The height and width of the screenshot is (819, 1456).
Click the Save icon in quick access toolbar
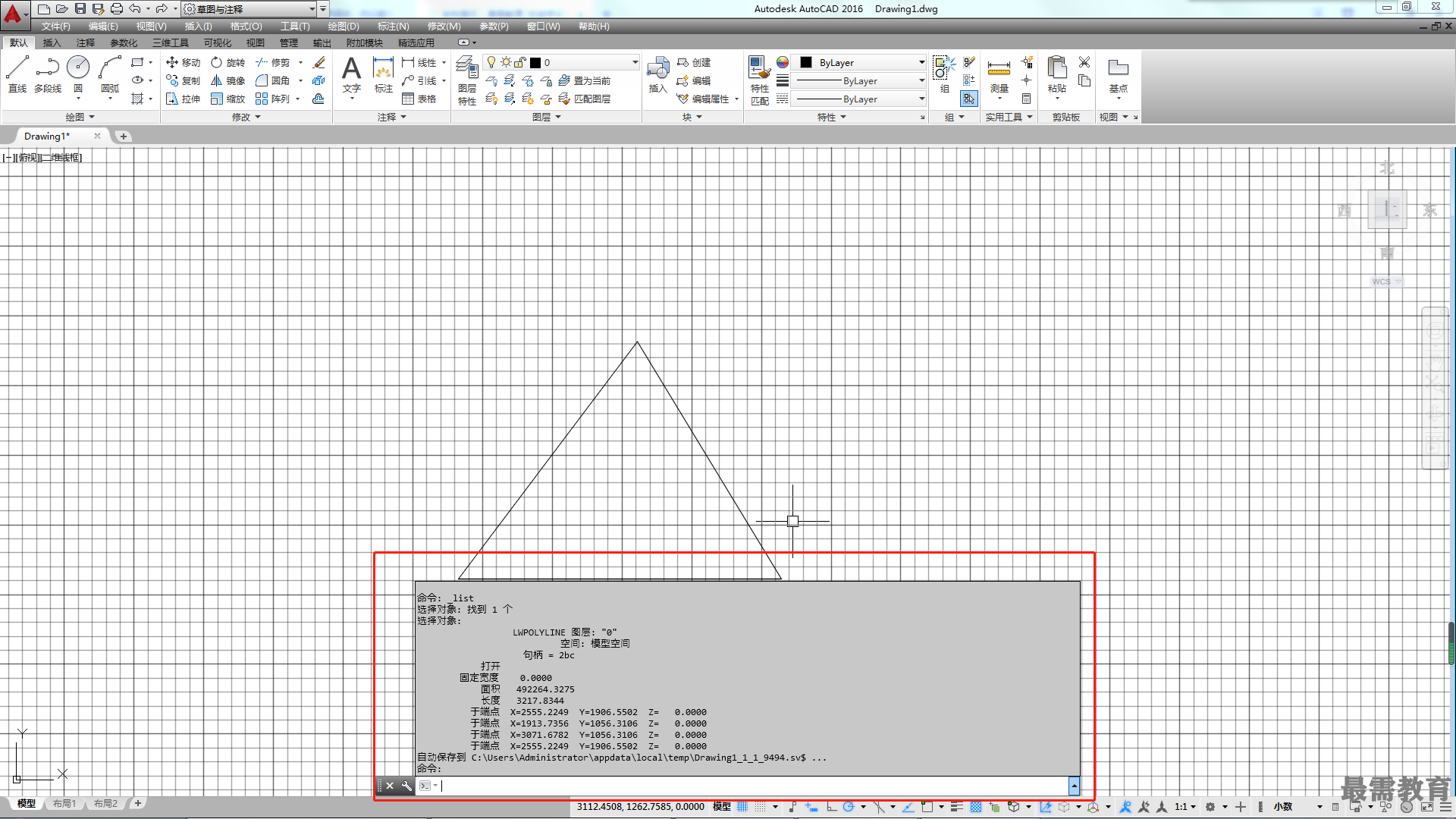coord(80,8)
